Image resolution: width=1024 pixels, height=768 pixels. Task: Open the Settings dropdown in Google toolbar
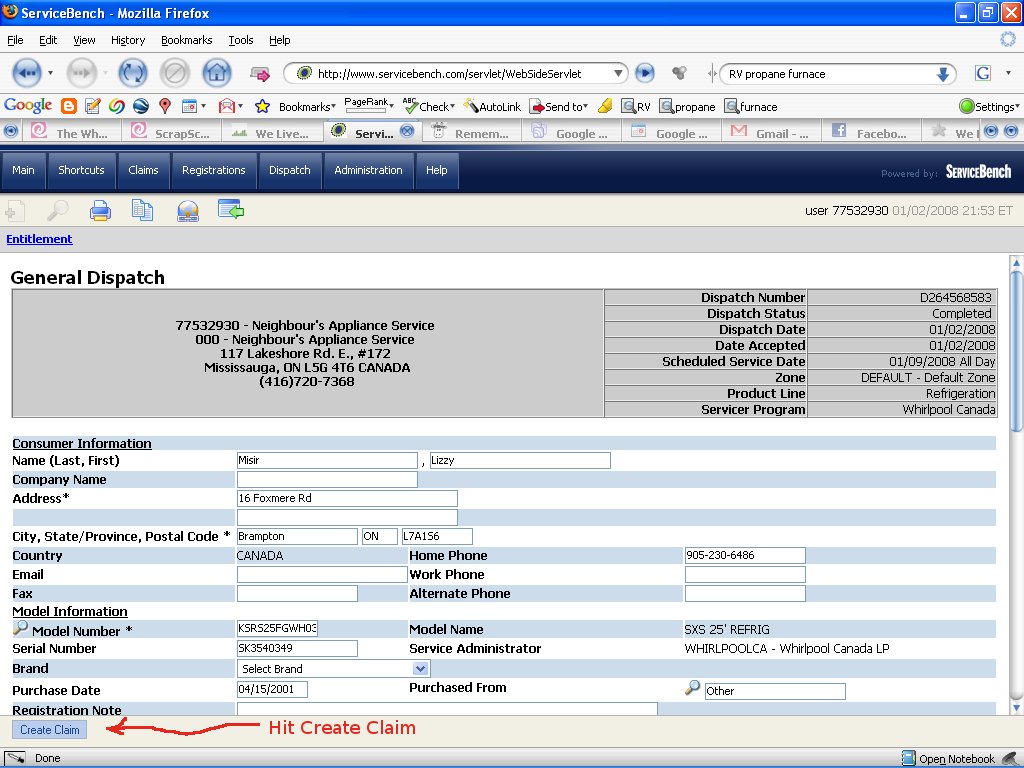coord(989,106)
